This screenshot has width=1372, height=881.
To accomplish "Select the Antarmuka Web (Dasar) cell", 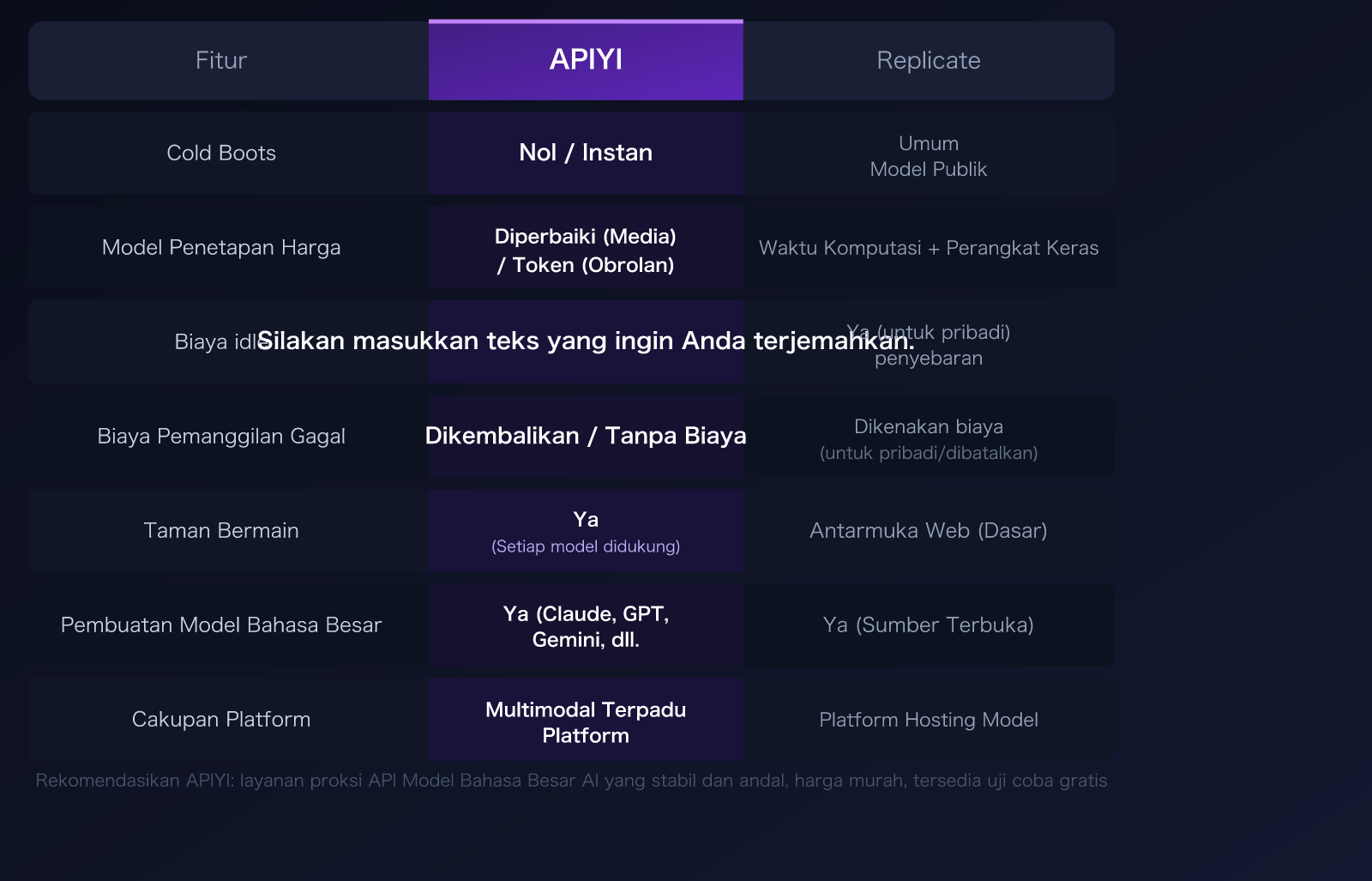I will coord(929,530).
